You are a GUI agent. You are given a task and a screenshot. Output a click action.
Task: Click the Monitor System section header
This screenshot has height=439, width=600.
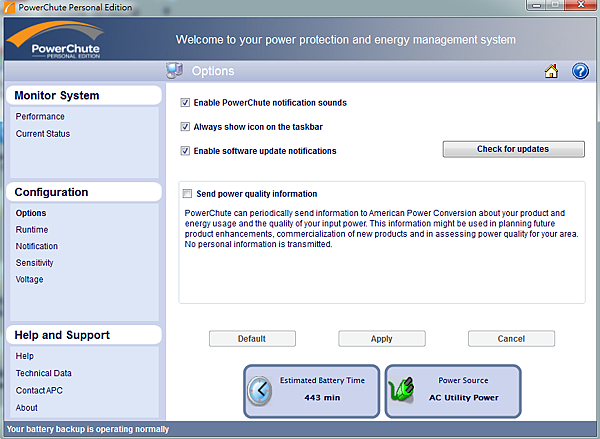click(84, 95)
